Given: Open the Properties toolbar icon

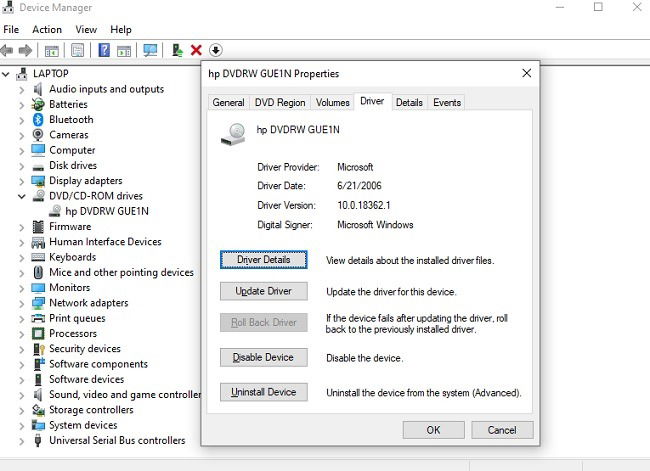Looking at the screenshot, I should [78, 51].
